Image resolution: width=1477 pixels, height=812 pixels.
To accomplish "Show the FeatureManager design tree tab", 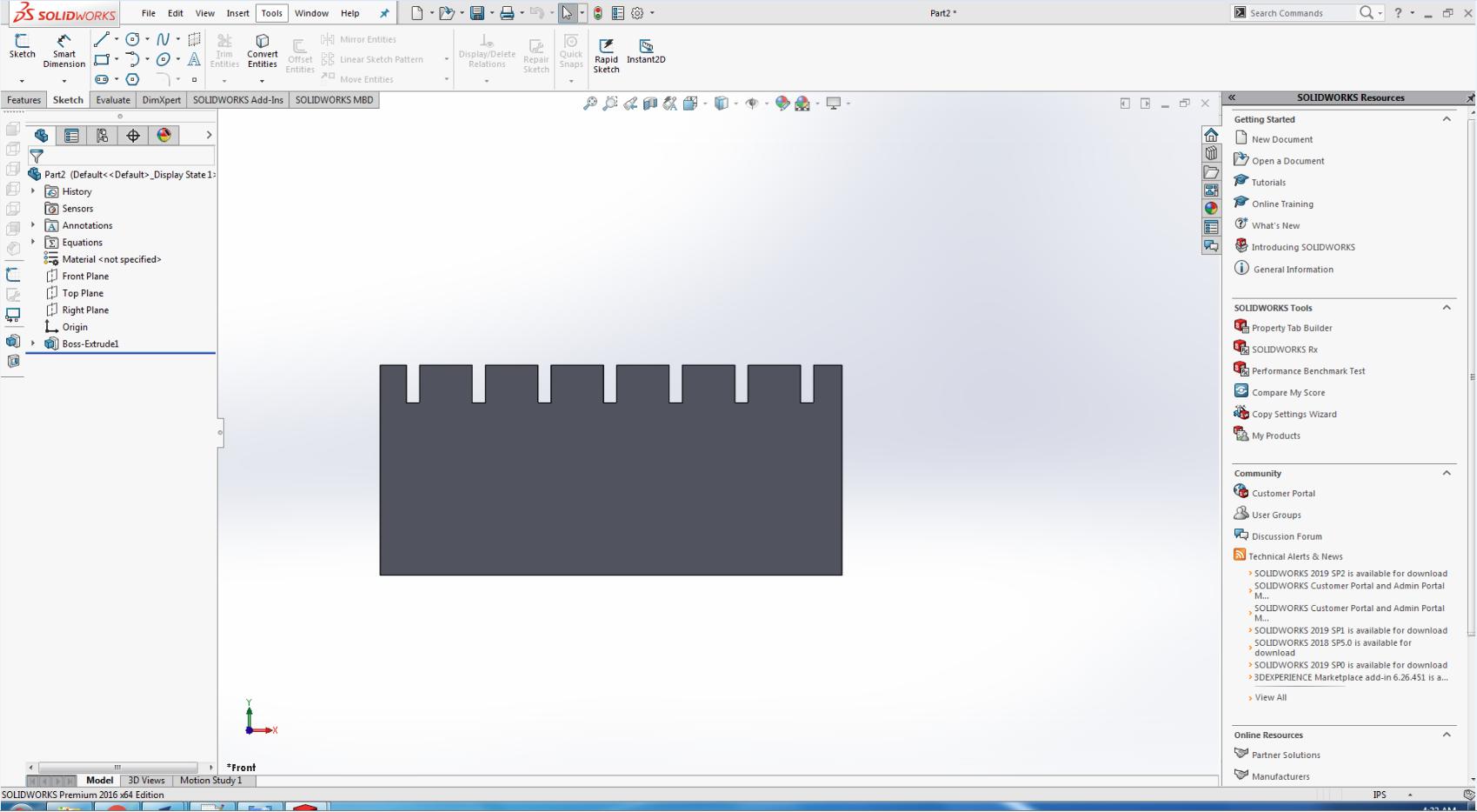I will coord(41,136).
